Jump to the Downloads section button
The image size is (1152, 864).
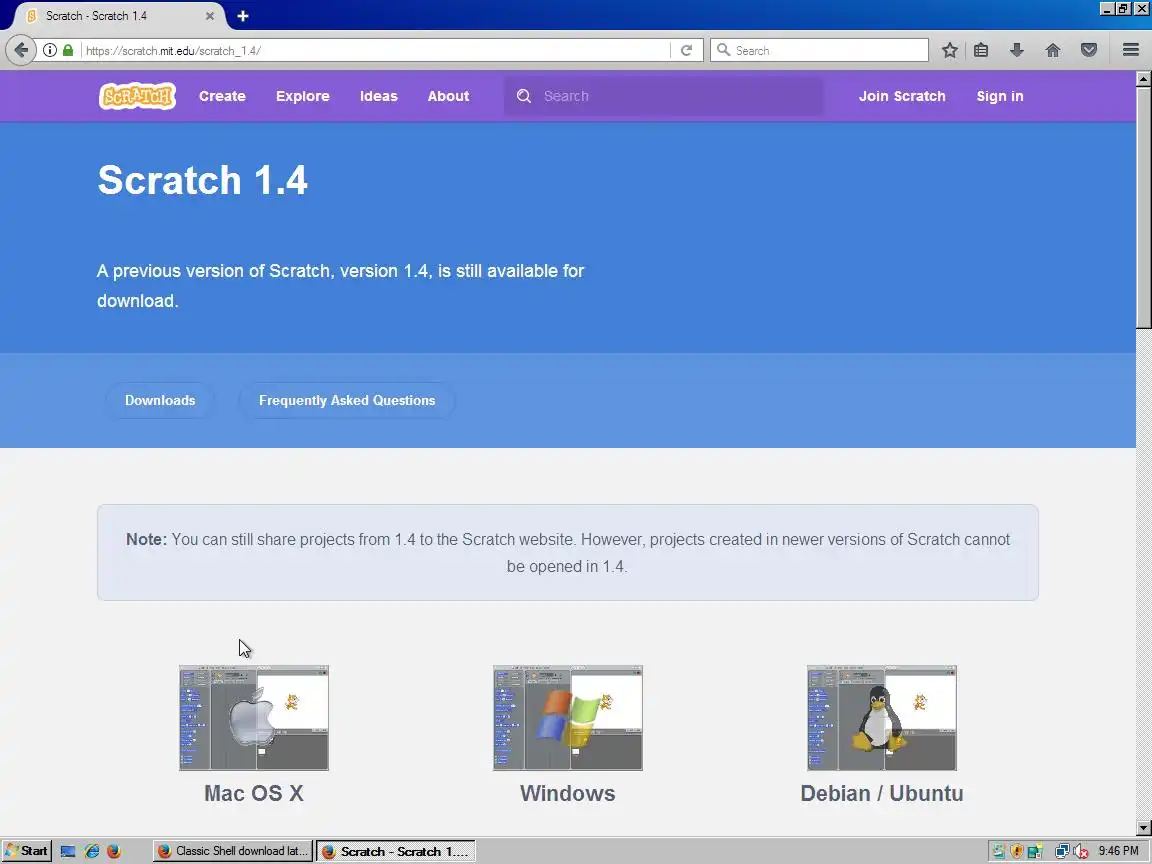click(160, 400)
